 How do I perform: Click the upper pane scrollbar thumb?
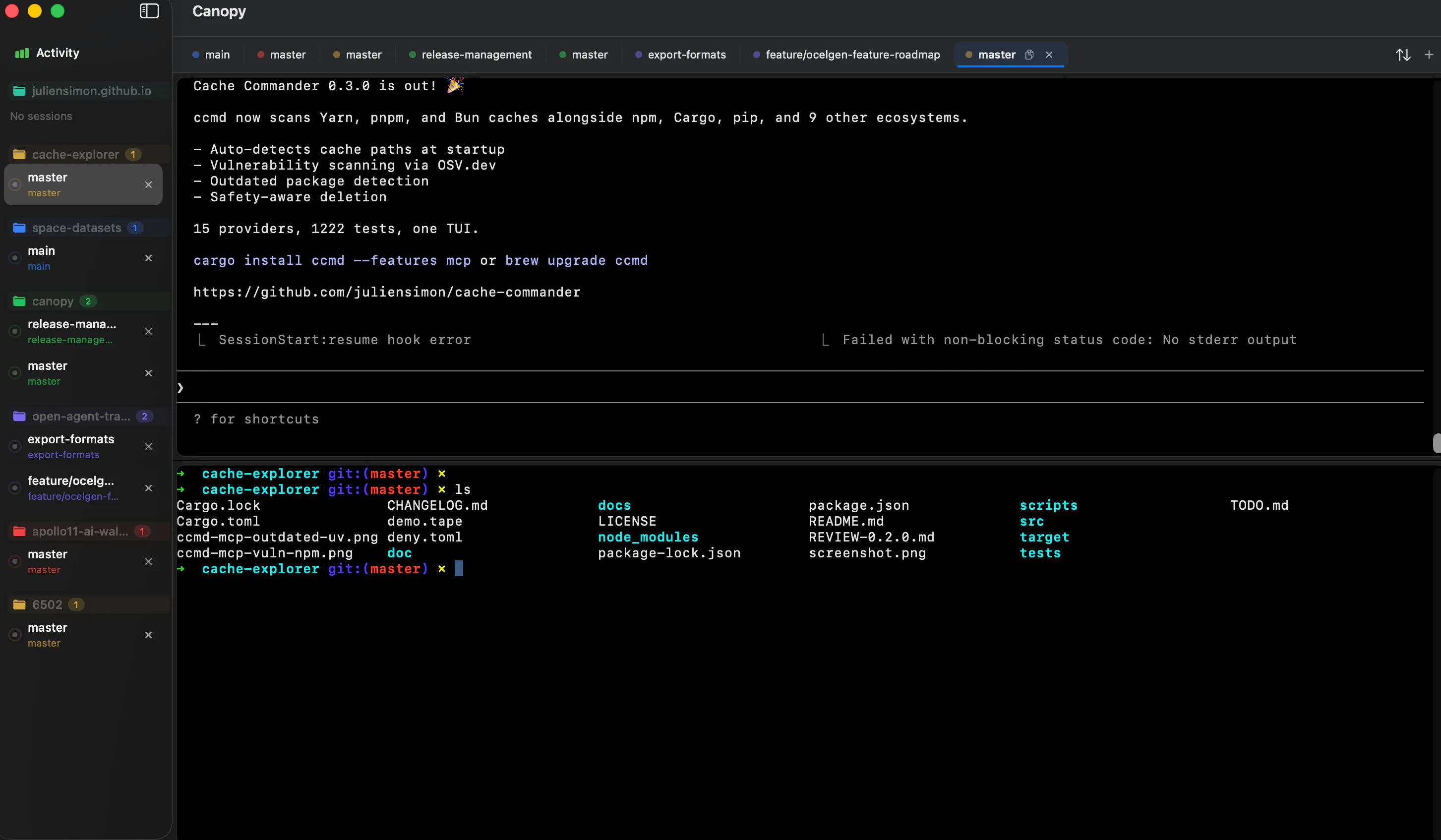pyautogui.click(x=1437, y=443)
